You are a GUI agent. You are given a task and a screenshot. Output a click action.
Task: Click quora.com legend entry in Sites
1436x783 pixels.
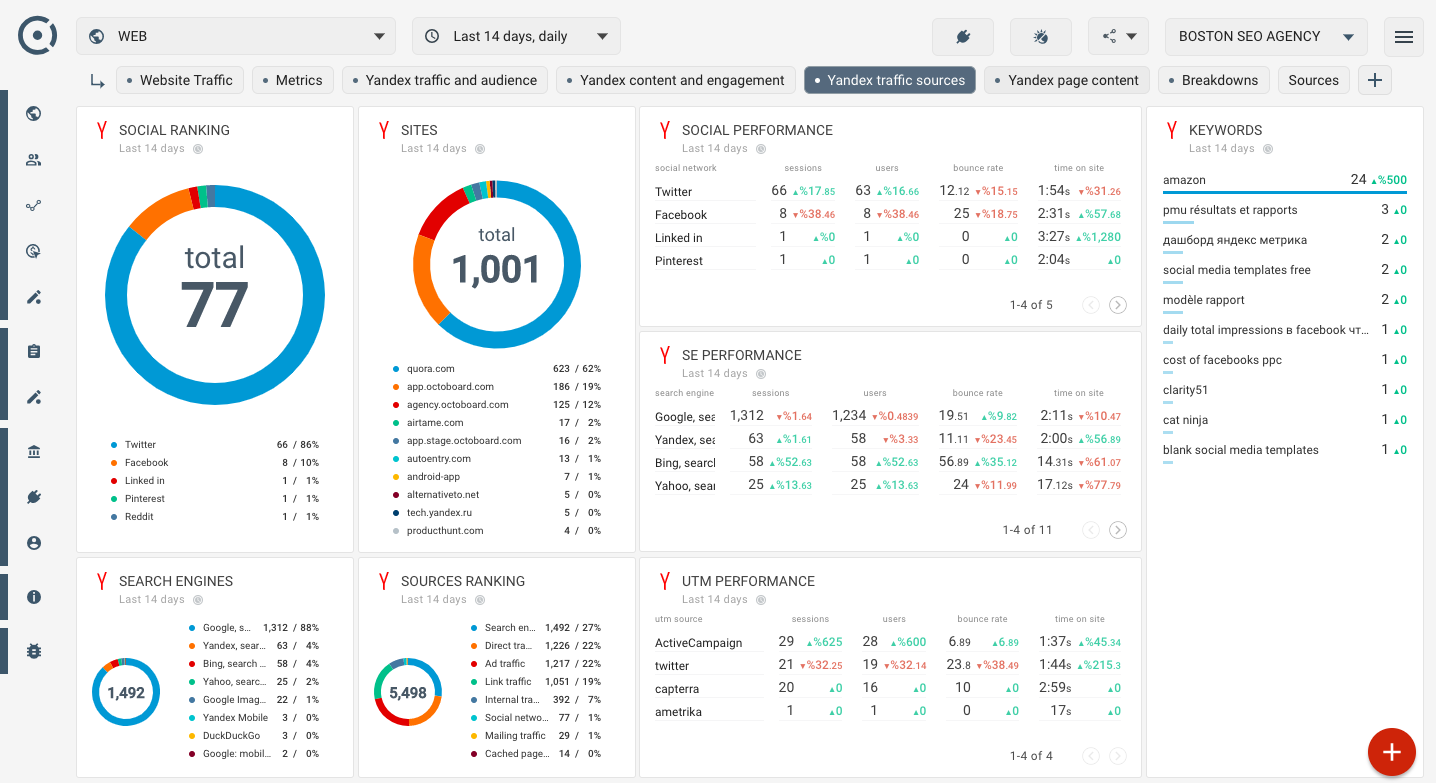(497, 369)
